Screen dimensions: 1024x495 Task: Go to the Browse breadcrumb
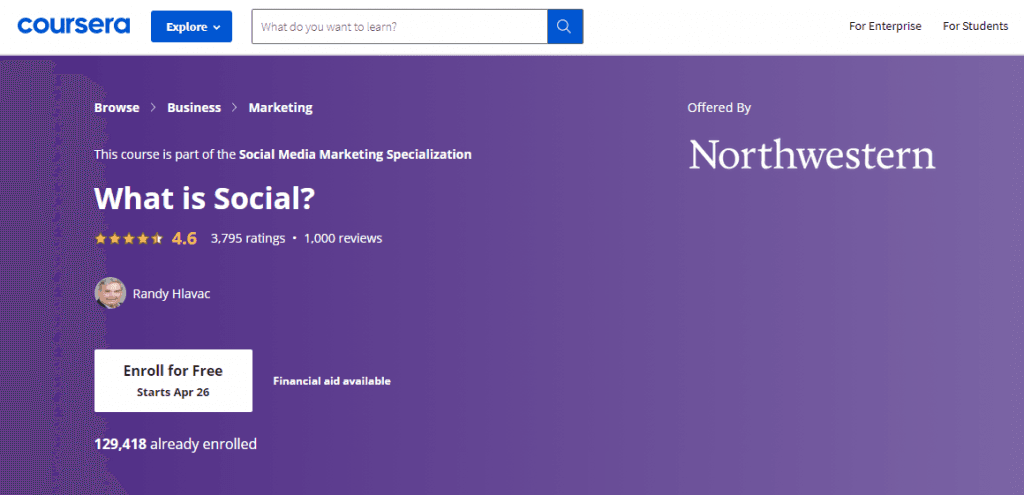117,108
